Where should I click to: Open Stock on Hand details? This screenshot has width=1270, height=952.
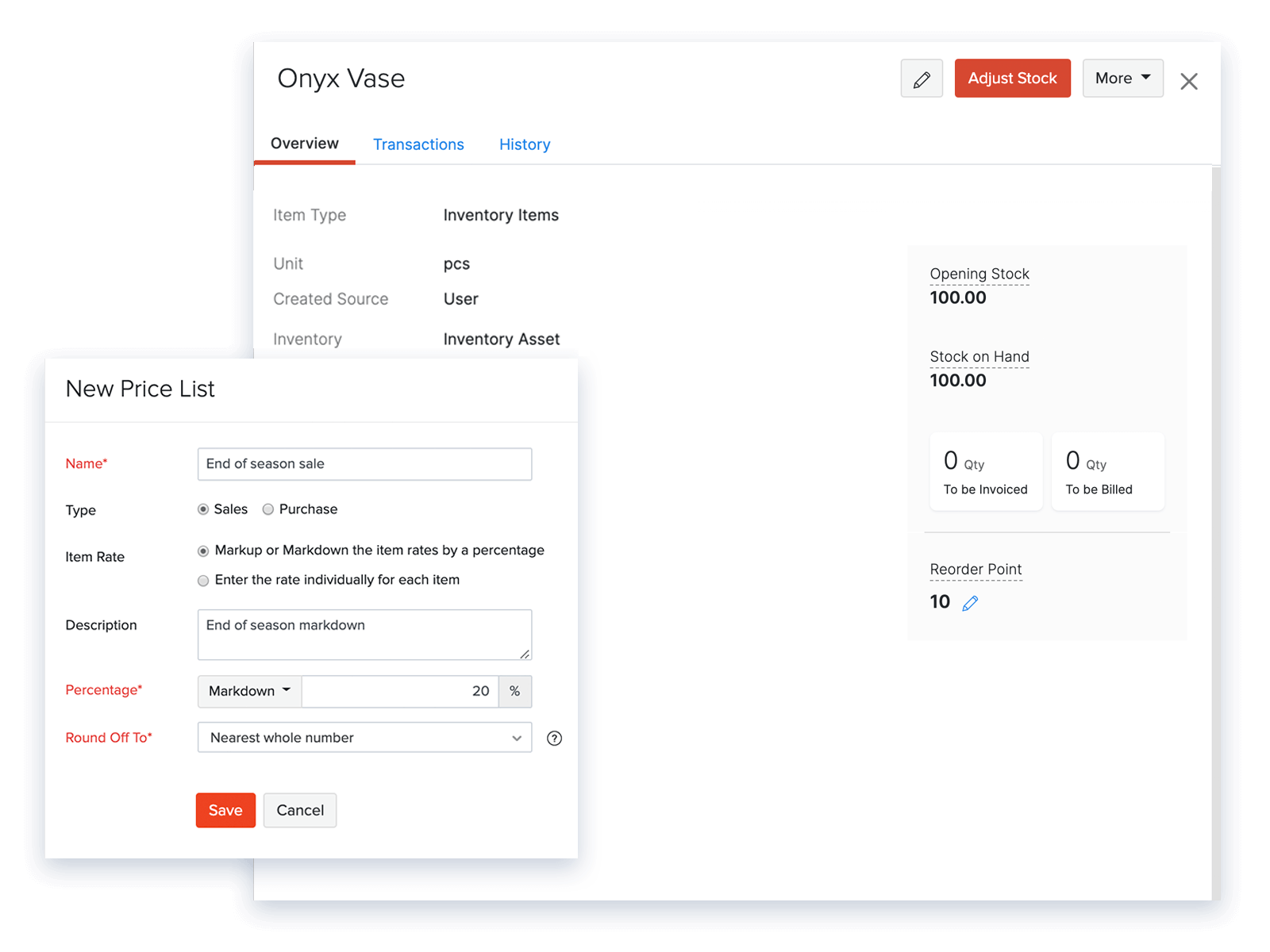click(x=979, y=356)
